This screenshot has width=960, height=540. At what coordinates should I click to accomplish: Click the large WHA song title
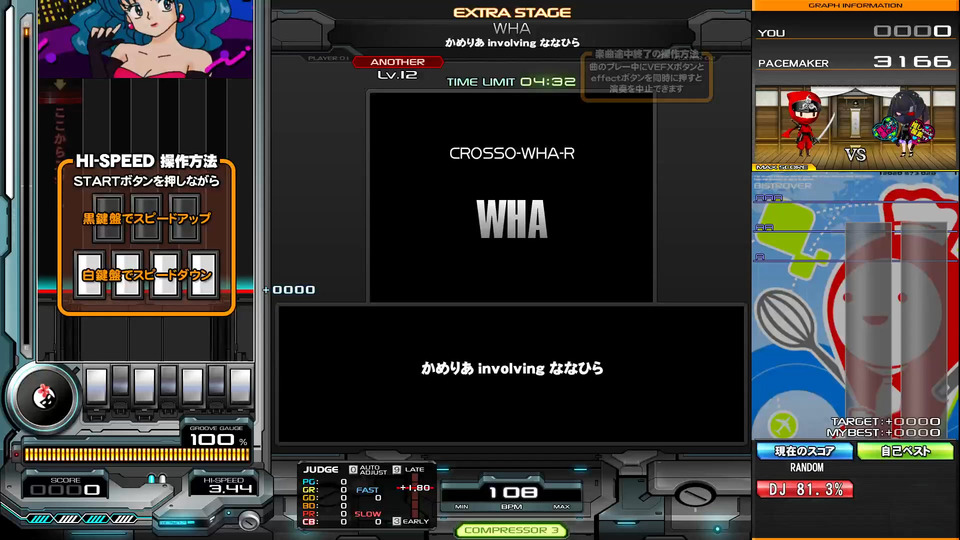[x=512, y=219]
